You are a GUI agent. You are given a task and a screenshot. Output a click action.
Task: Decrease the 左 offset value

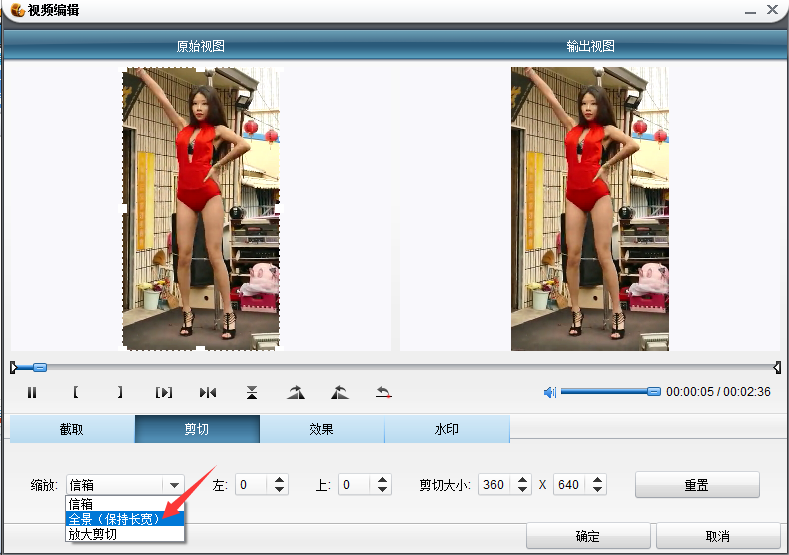pos(280,490)
